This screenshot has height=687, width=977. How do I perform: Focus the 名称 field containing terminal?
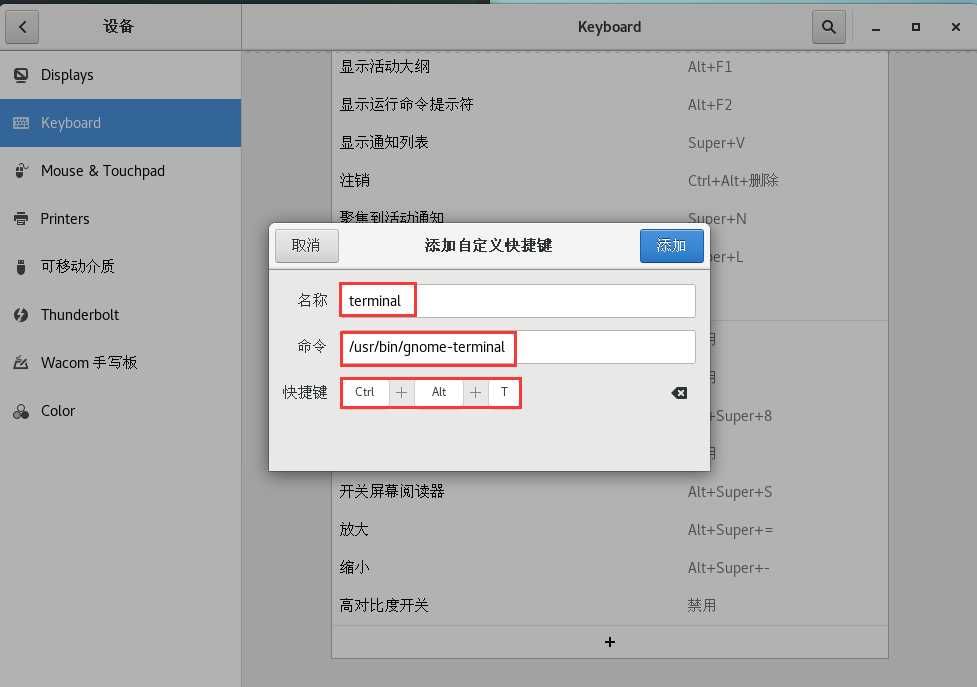[516, 301]
